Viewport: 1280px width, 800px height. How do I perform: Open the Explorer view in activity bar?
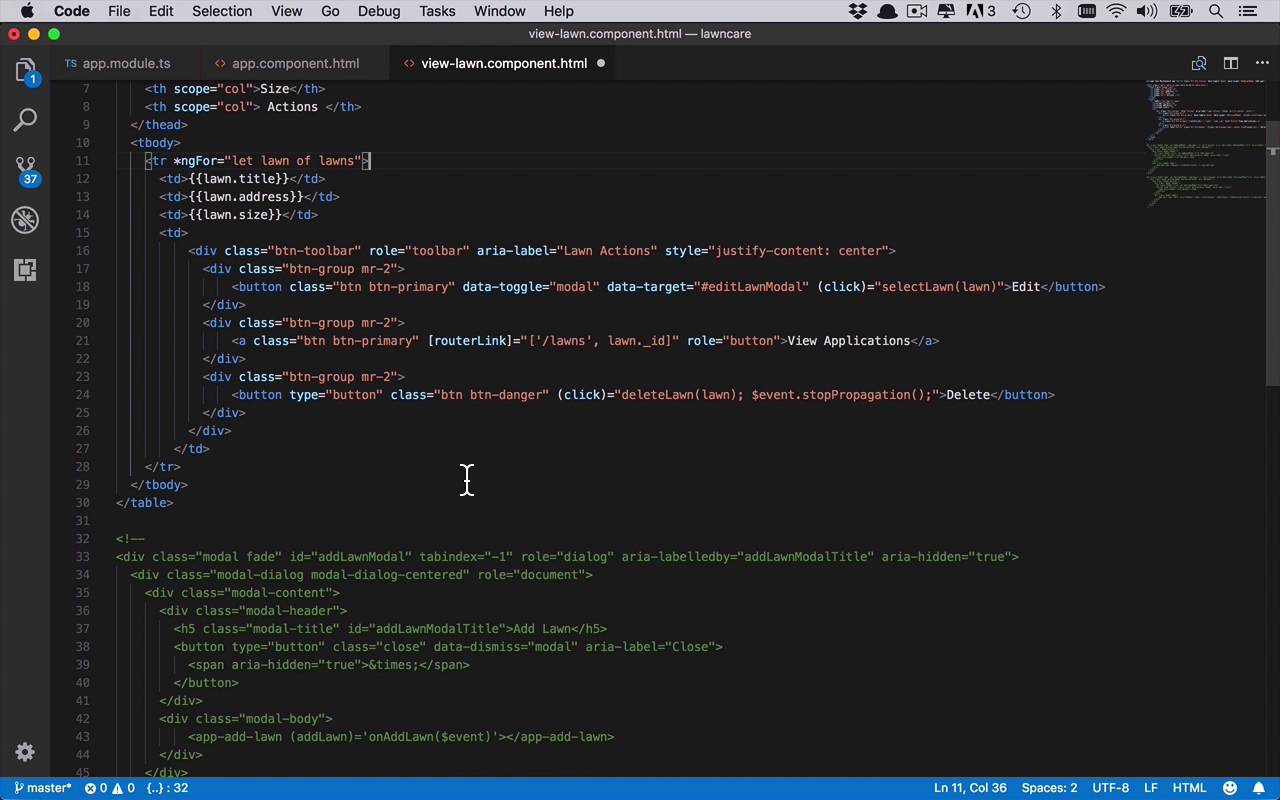click(25, 71)
